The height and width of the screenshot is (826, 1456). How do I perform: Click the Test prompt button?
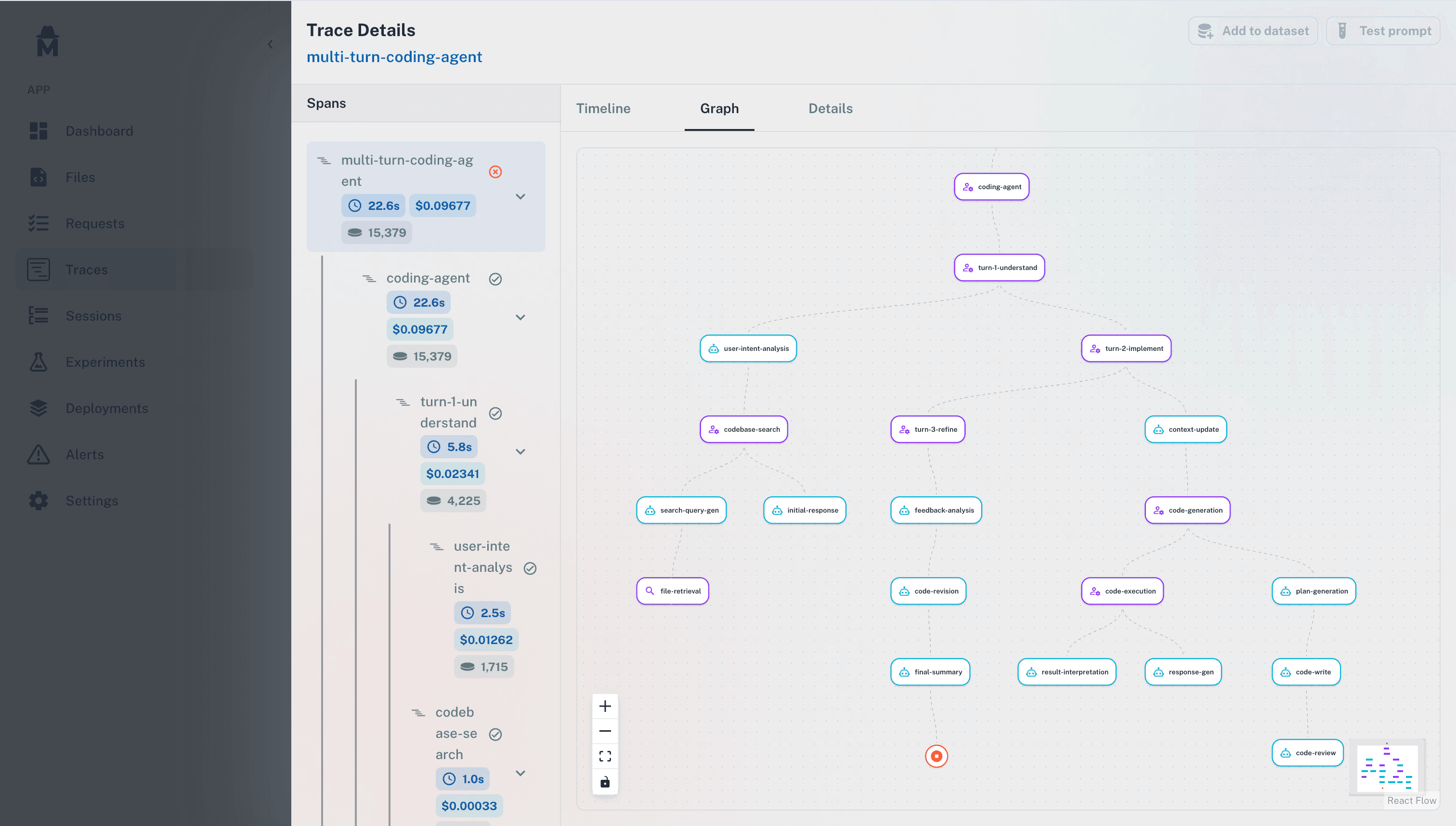pyautogui.click(x=1383, y=31)
